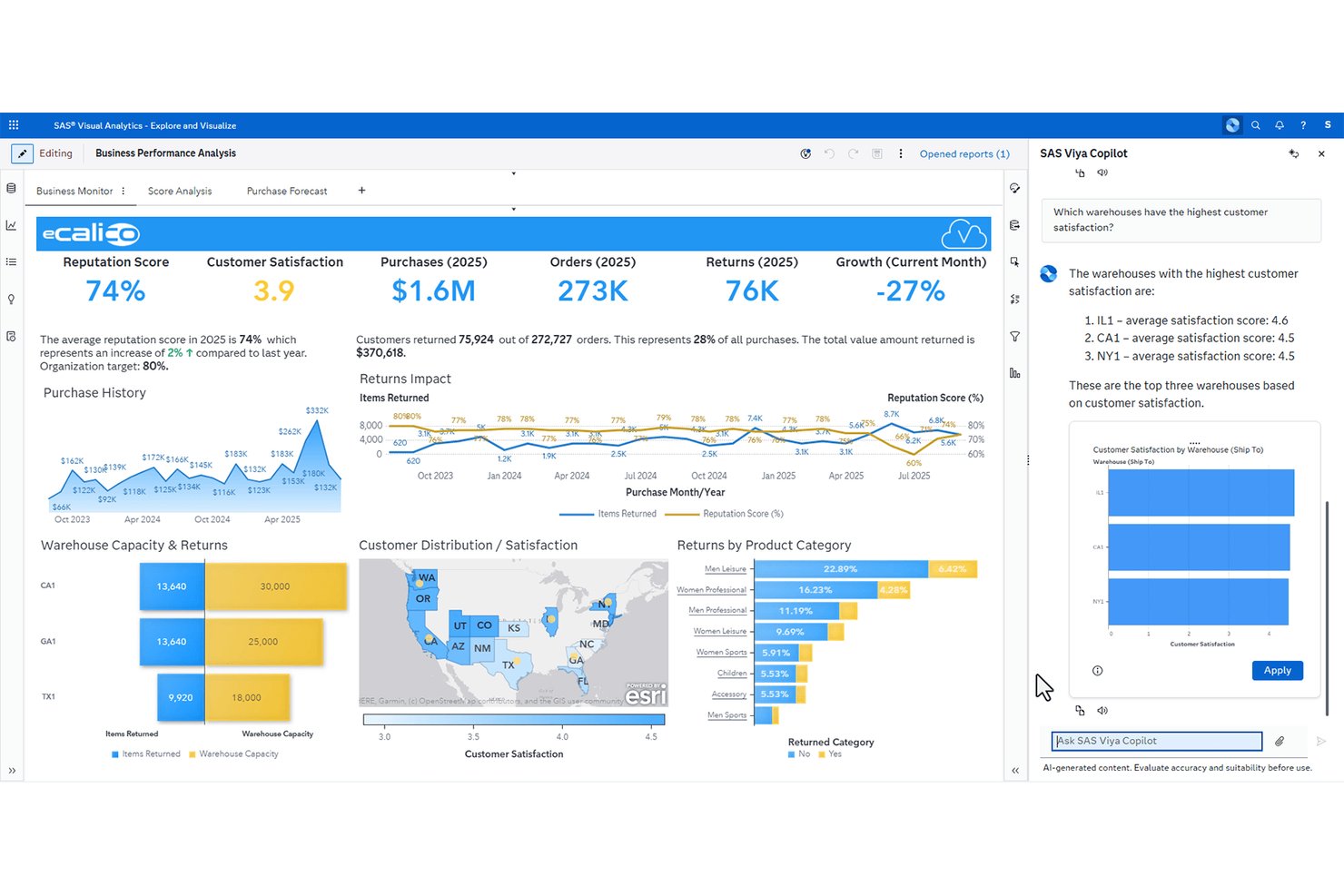Viewport: 1344px width, 896px height.
Task: Show notifications via the bell icon
Action: click(x=1280, y=125)
